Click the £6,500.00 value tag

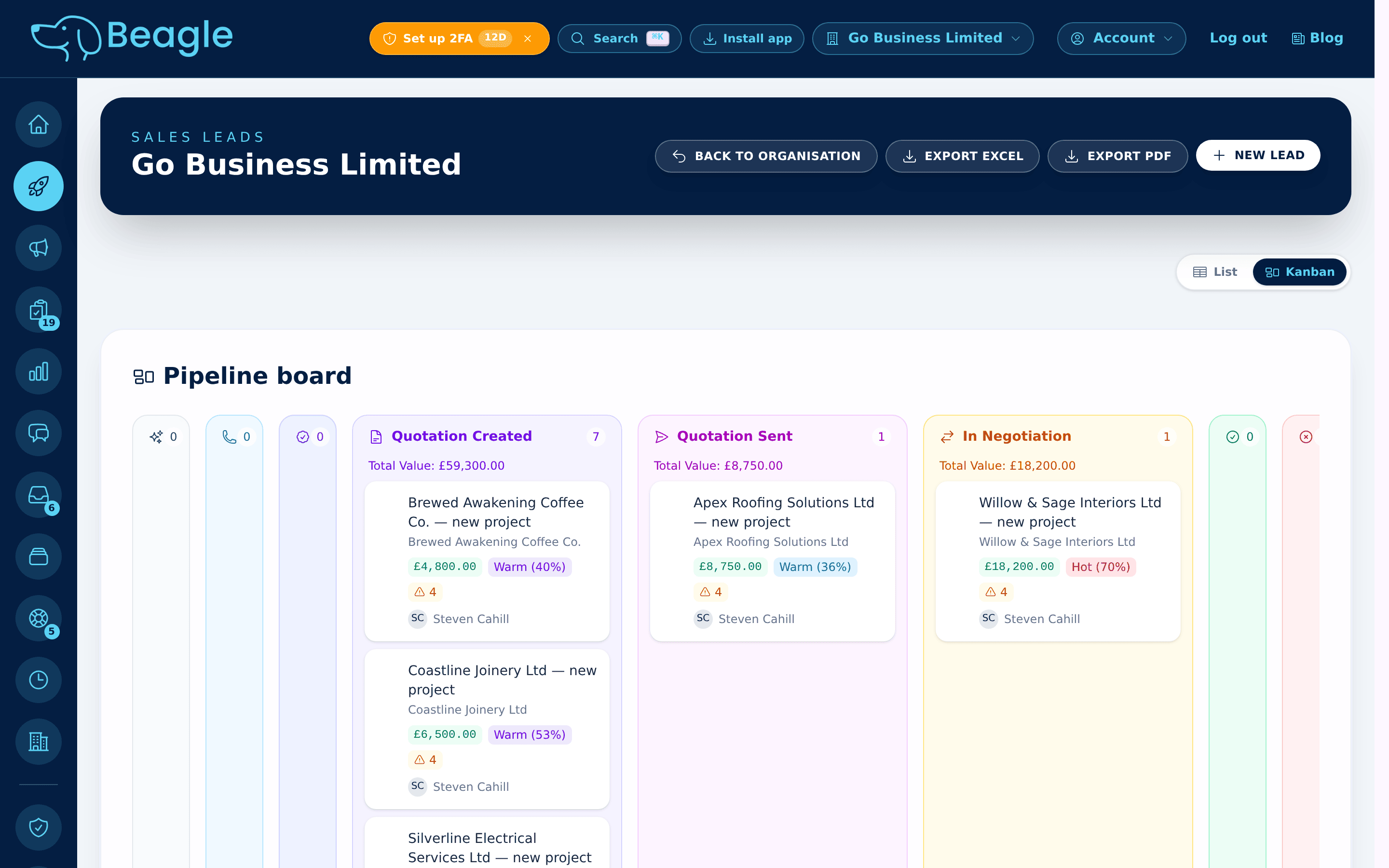445,734
